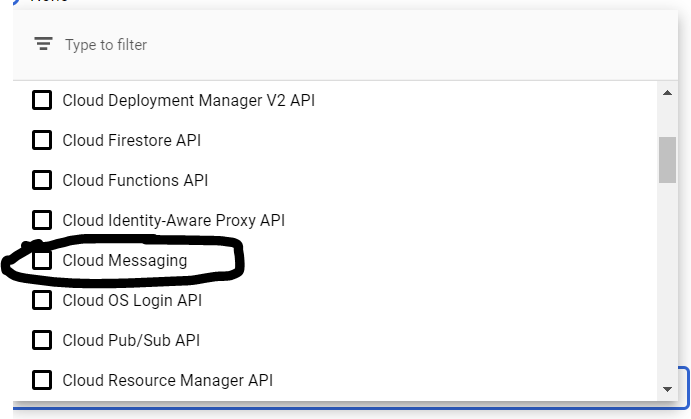Select the 'Cloud Firestore API' label text

pyautogui.click(x=131, y=140)
